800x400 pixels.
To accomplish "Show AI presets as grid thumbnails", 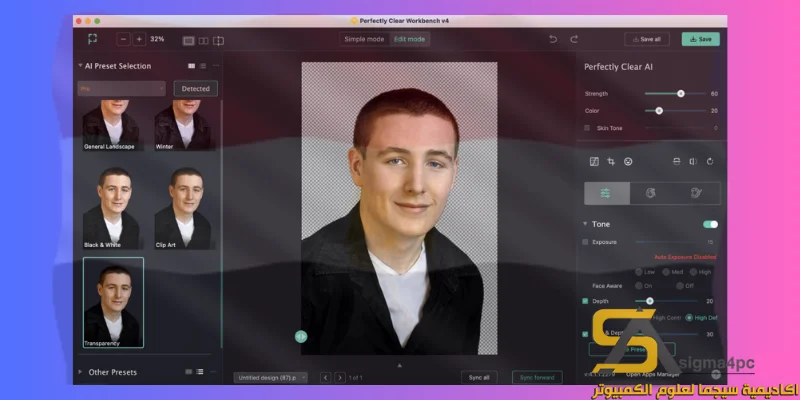I will point(191,66).
